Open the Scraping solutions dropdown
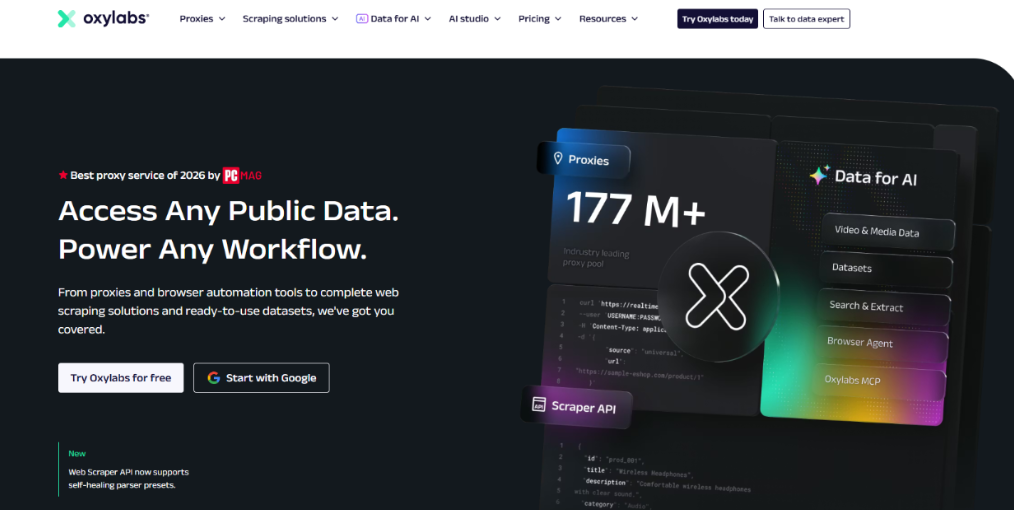1014x510 pixels. click(290, 19)
